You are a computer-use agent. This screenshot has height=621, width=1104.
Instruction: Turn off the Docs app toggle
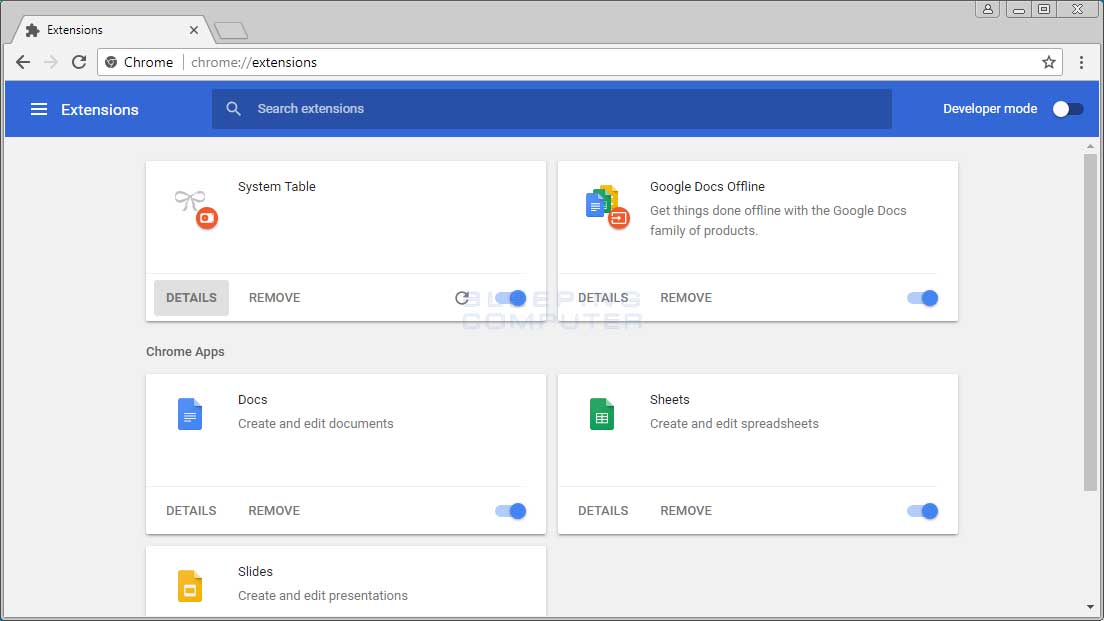click(x=510, y=511)
